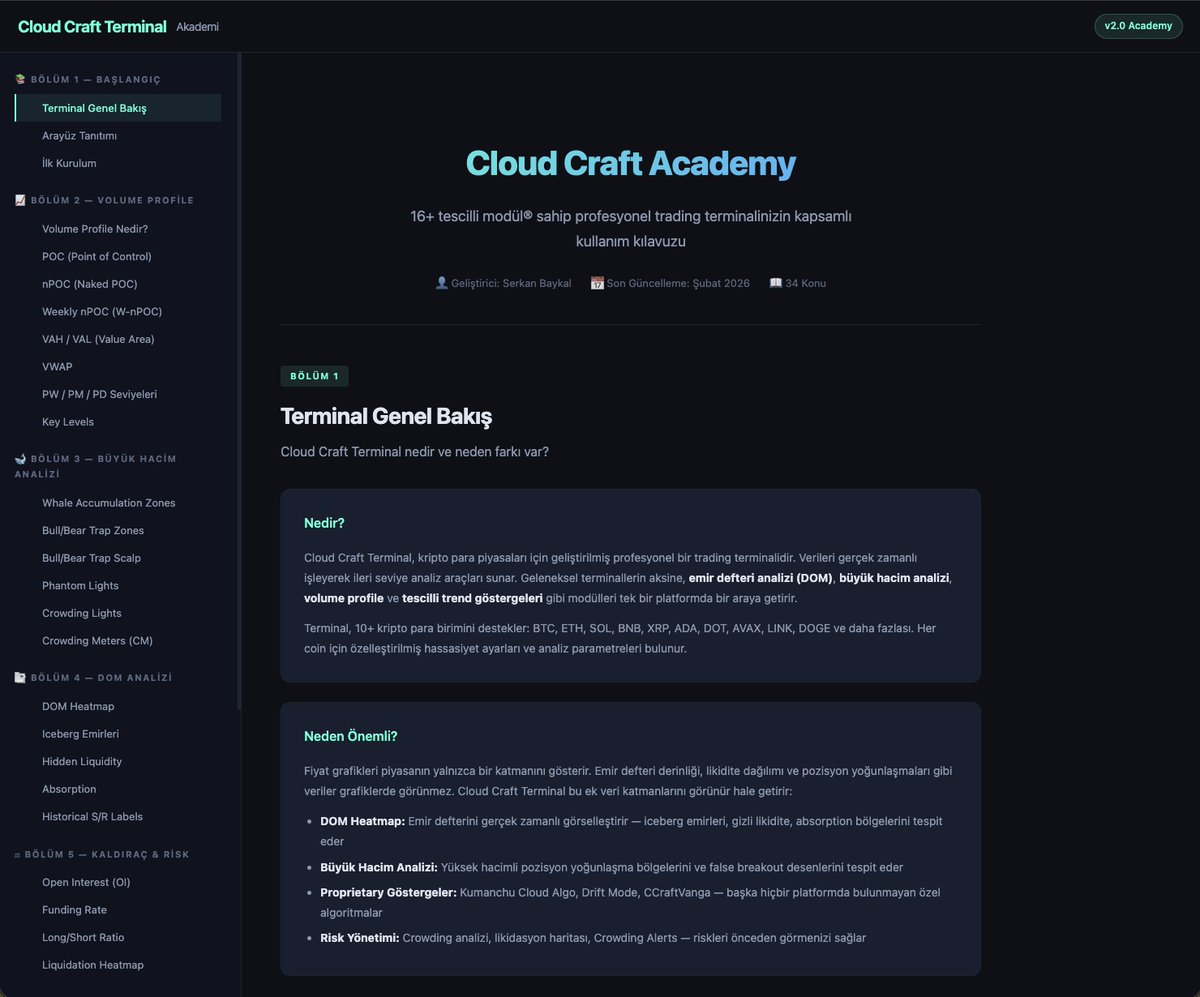The height and width of the screenshot is (997, 1200).
Task: Click the sidebar vertical scrollbar
Action: [x=239, y=380]
